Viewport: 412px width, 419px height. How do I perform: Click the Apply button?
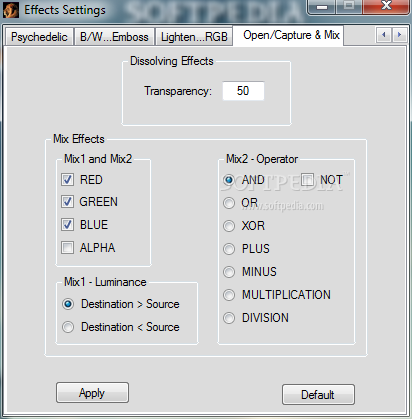pyautogui.click(x=92, y=393)
